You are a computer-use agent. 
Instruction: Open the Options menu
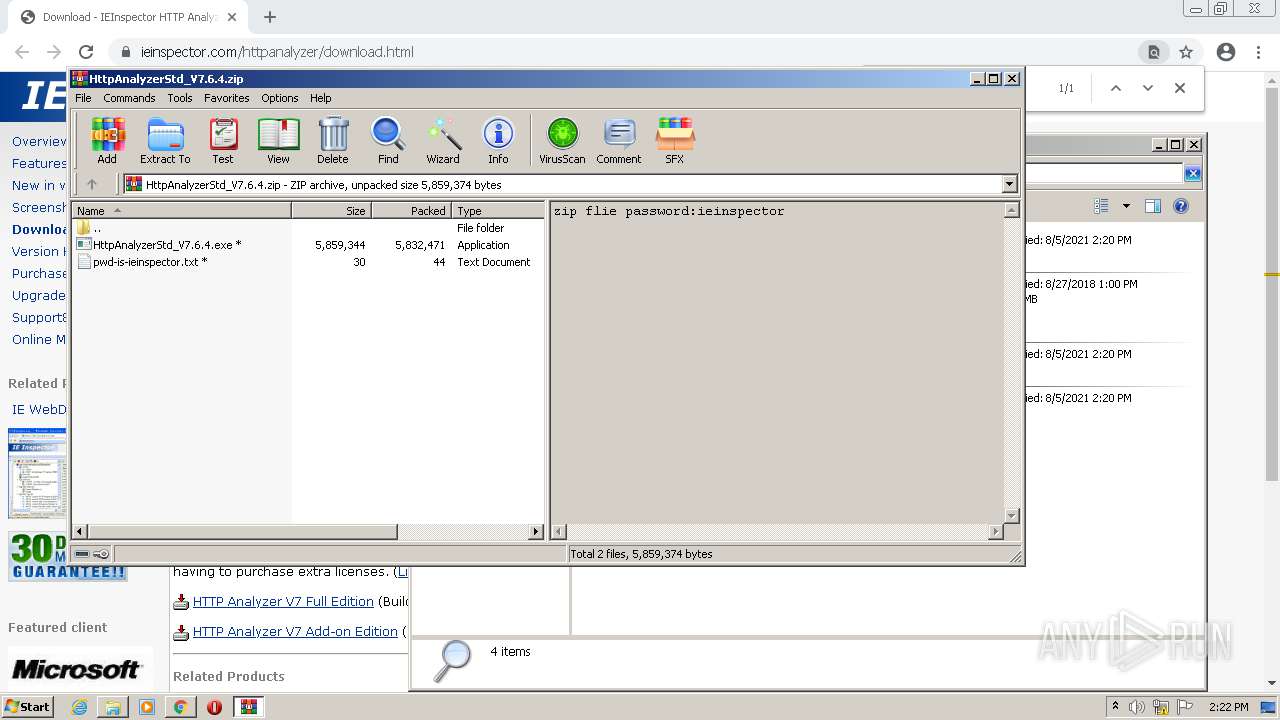[280, 98]
